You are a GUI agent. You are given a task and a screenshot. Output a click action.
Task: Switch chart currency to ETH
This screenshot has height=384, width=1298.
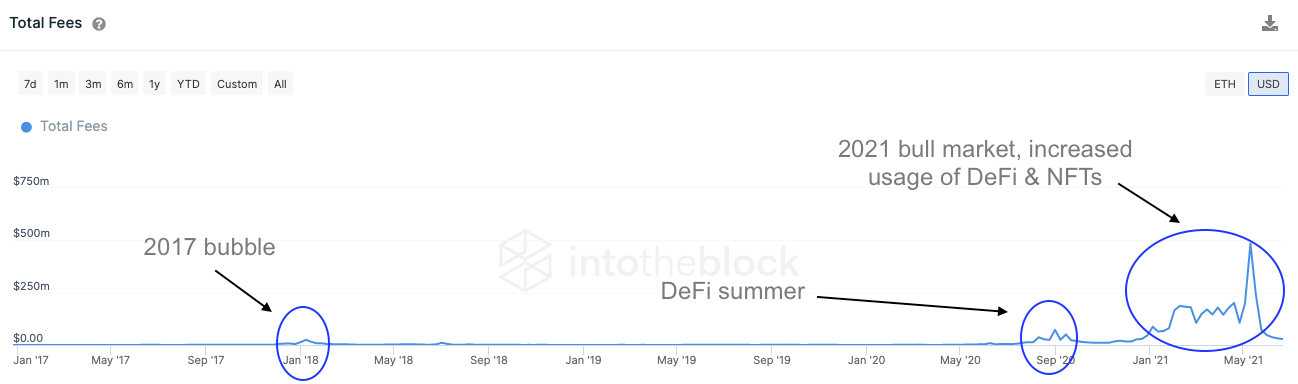click(x=1225, y=84)
